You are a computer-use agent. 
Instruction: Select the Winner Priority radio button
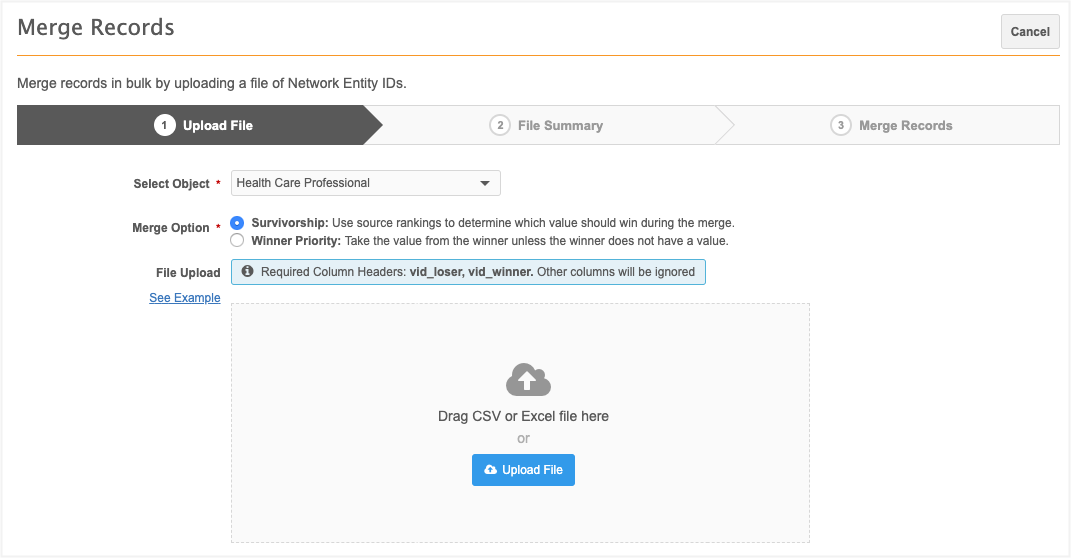coord(237,241)
